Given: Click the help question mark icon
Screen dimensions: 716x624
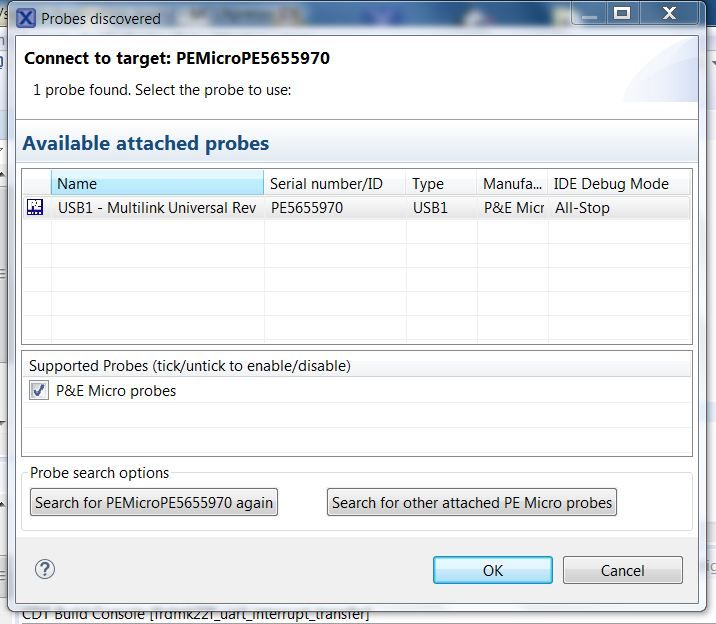Looking at the screenshot, I should click(x=45, y=569).
